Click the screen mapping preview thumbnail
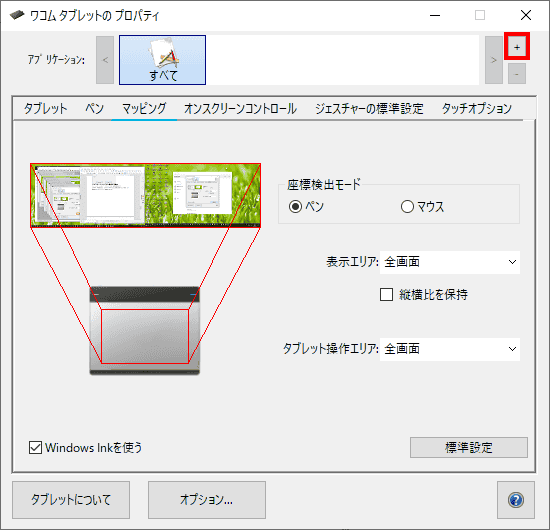Viewport: 550px width, 530px height. pos(145,195)
